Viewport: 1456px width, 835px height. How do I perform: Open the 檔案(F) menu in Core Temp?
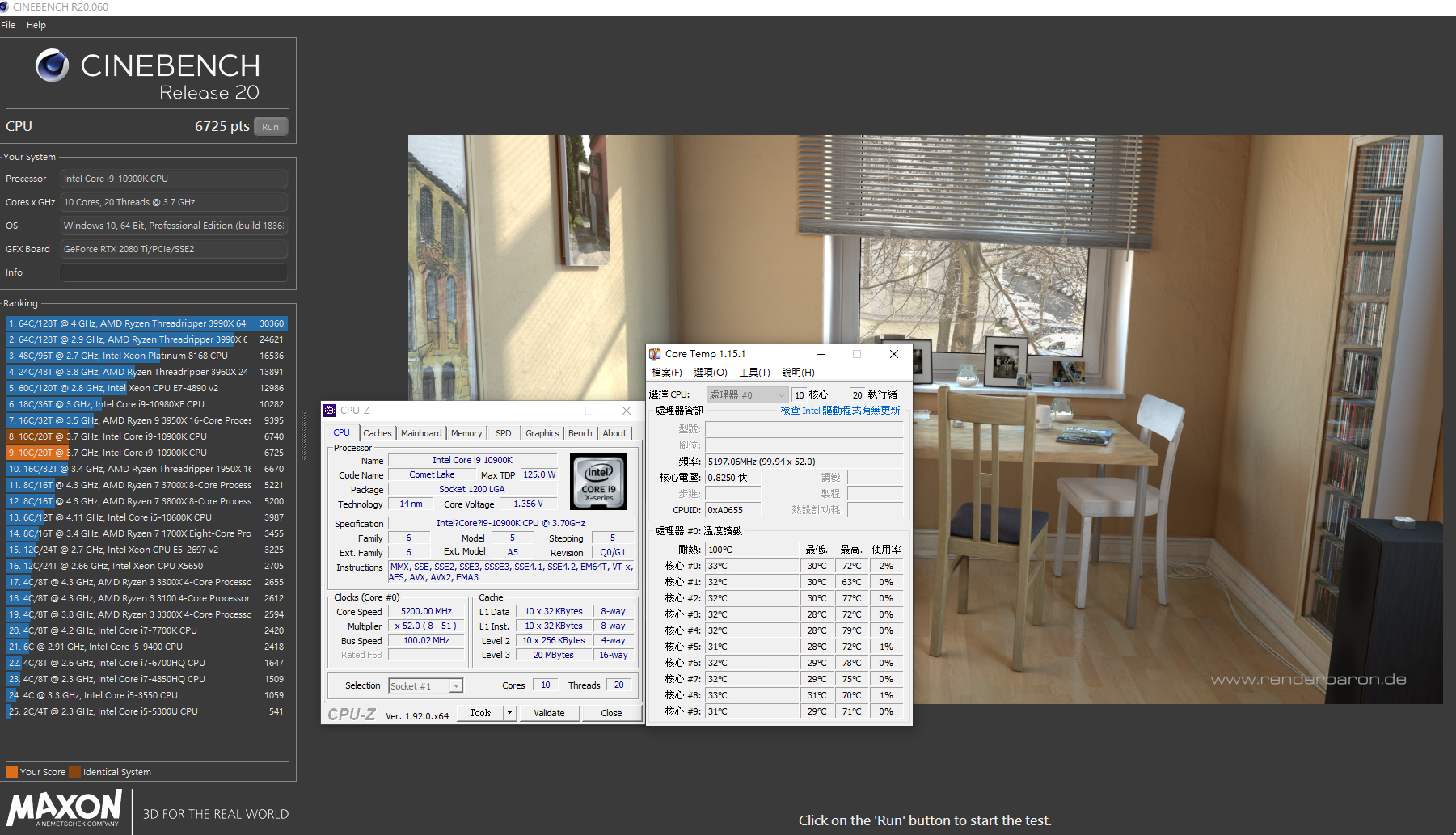point(667,373)
